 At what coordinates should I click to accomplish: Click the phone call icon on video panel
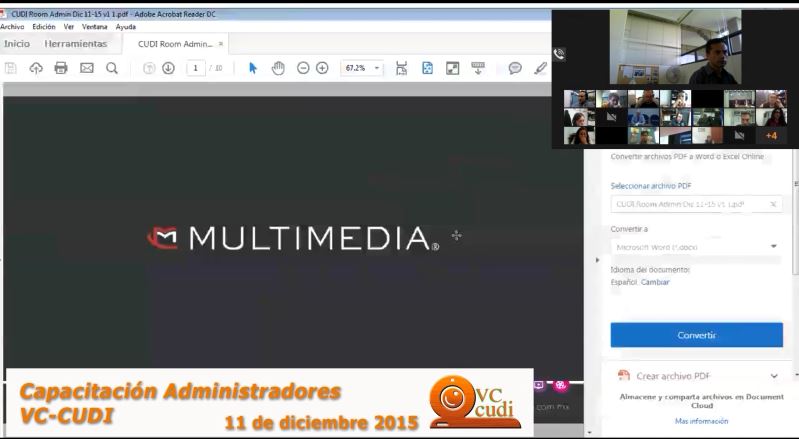(558, 54)
